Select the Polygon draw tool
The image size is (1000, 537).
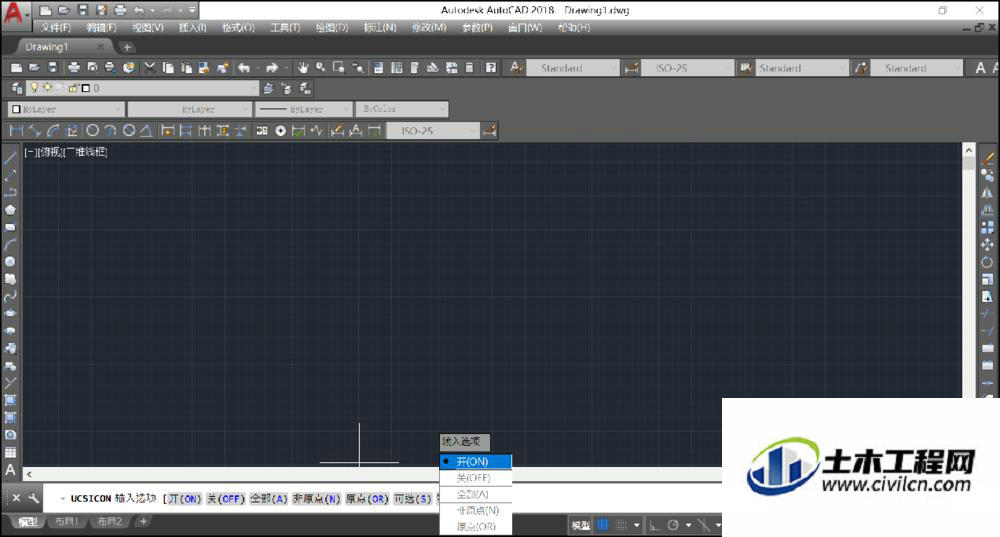10,210
